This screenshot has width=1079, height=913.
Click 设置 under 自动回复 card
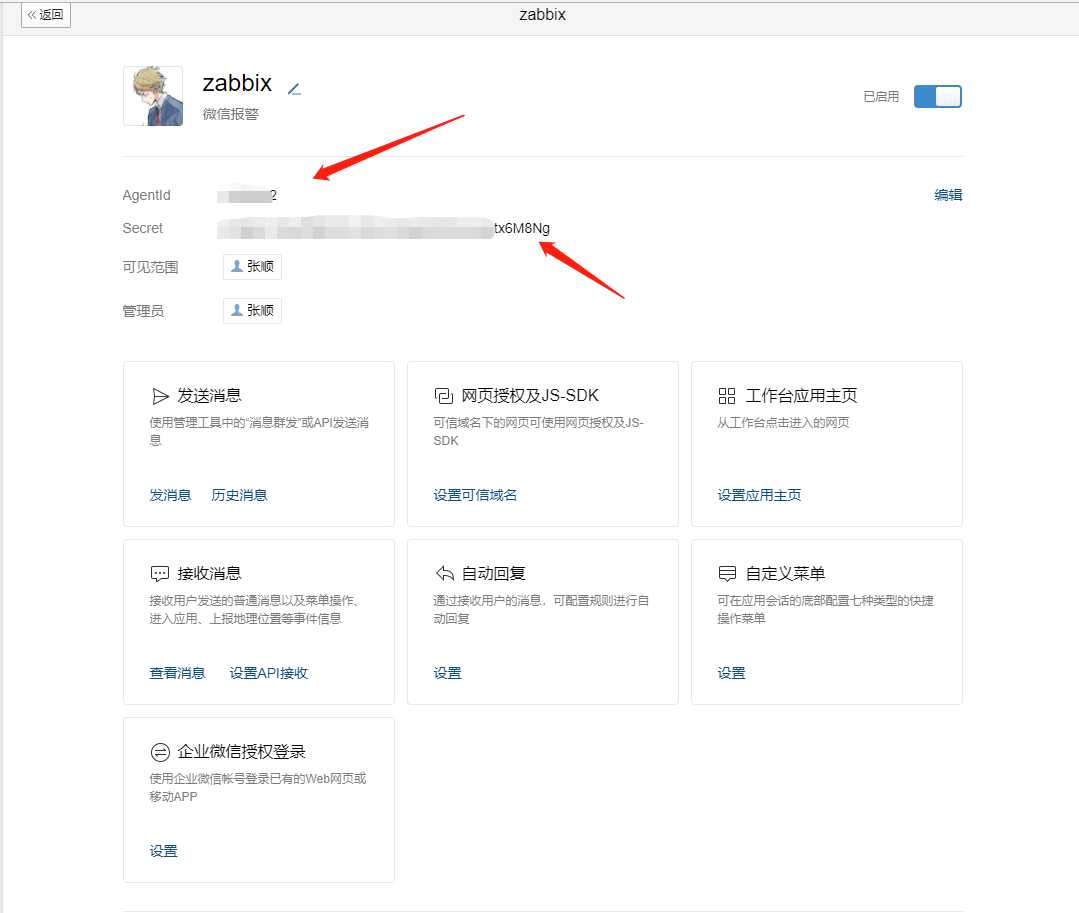(x=447, y=673)
